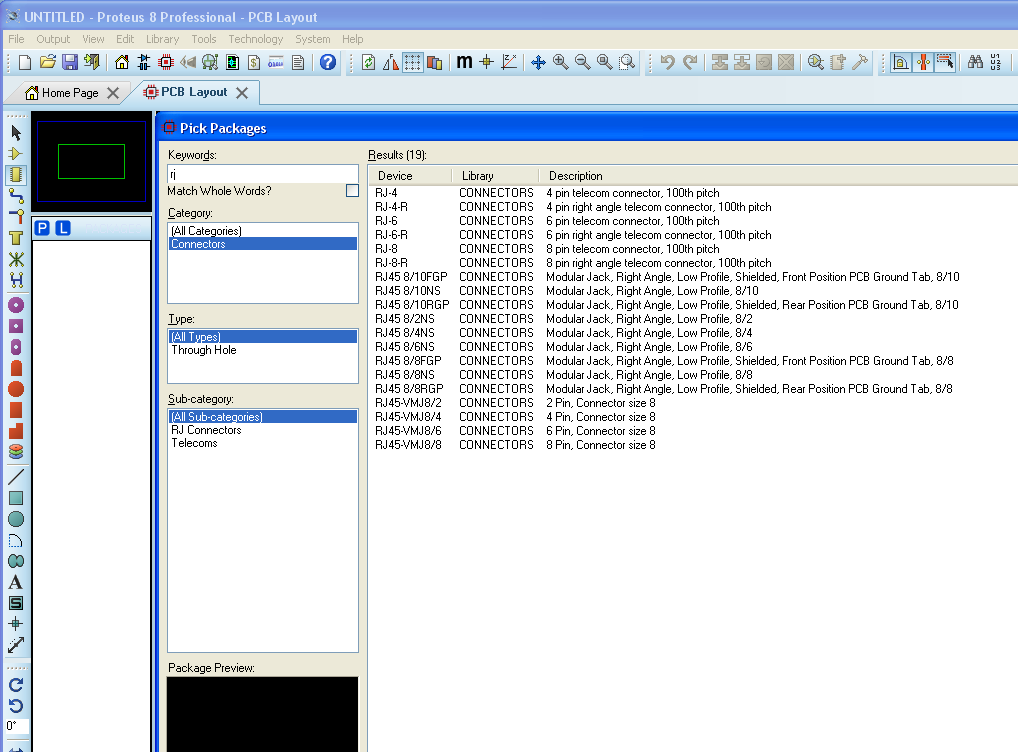
Task: Select the RJ-8 device row
Action: click(693, 249)
